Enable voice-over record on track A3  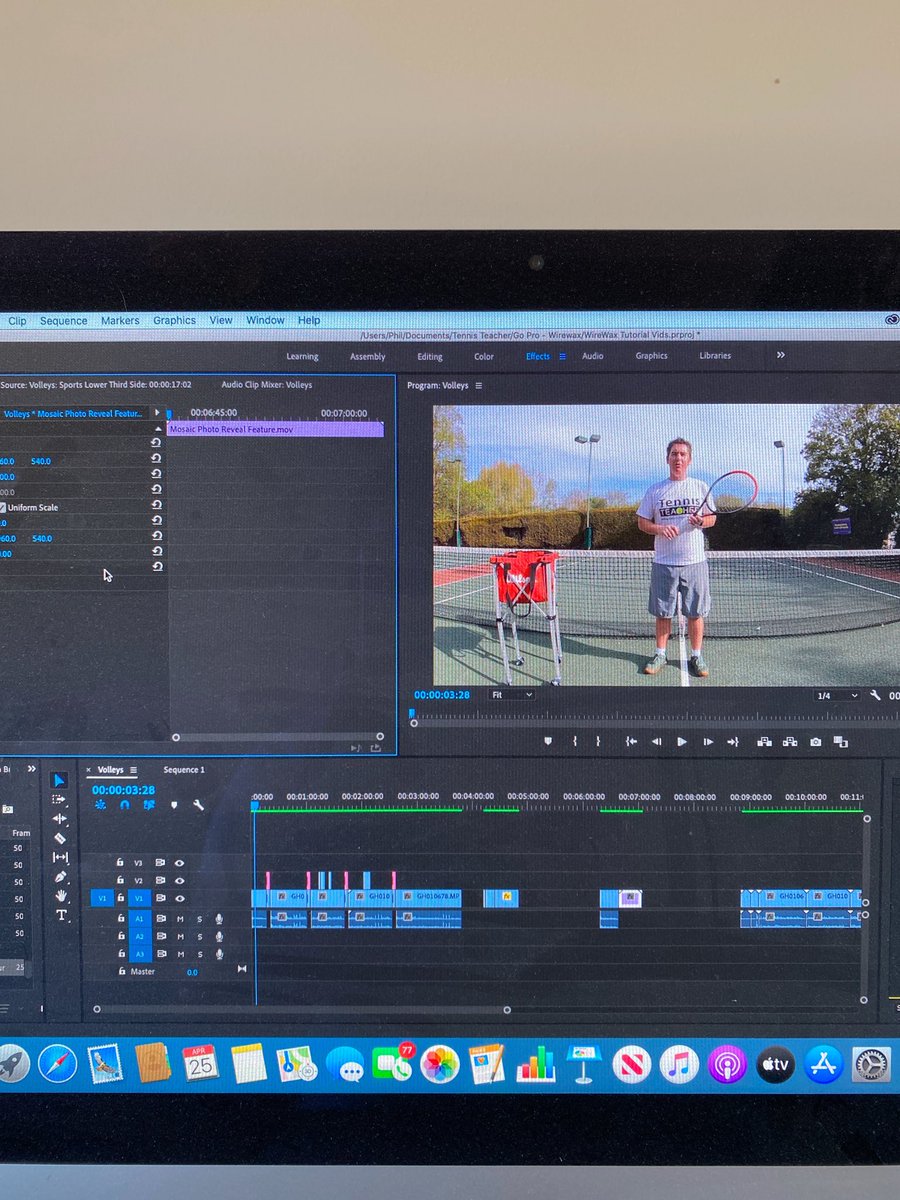(x=218, y=954)
